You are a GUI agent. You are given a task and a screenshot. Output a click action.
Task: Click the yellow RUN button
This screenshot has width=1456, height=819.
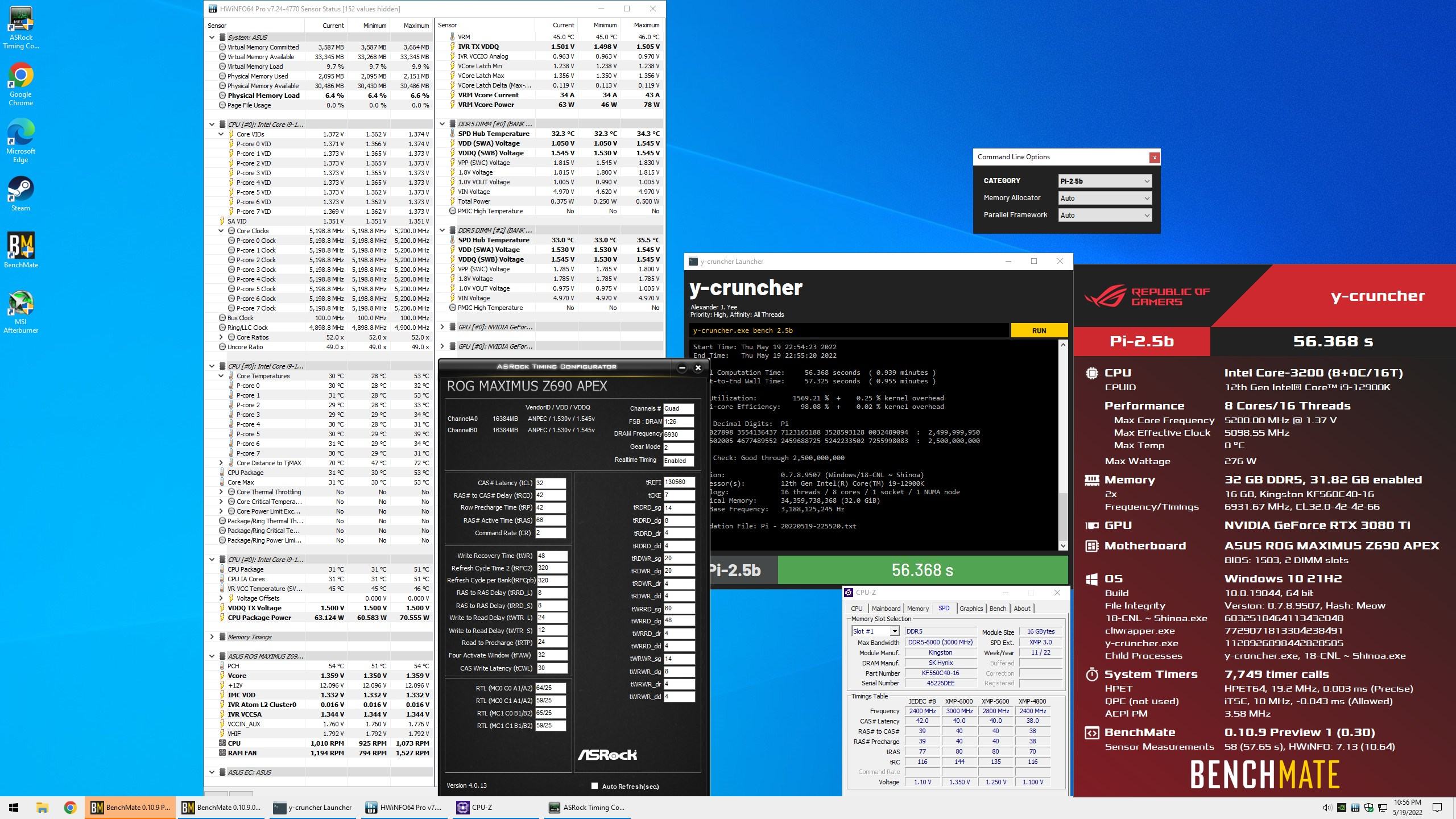point(1039,330)
